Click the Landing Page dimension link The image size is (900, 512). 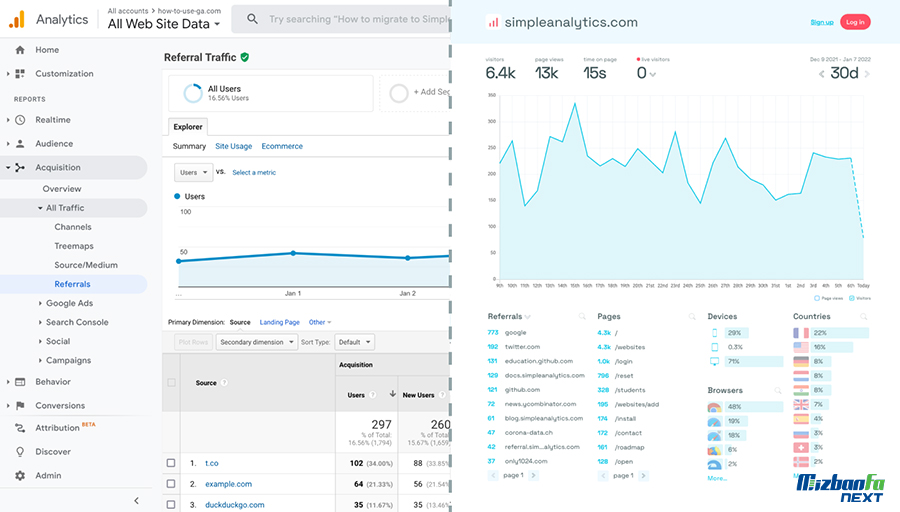coord(280,322)
